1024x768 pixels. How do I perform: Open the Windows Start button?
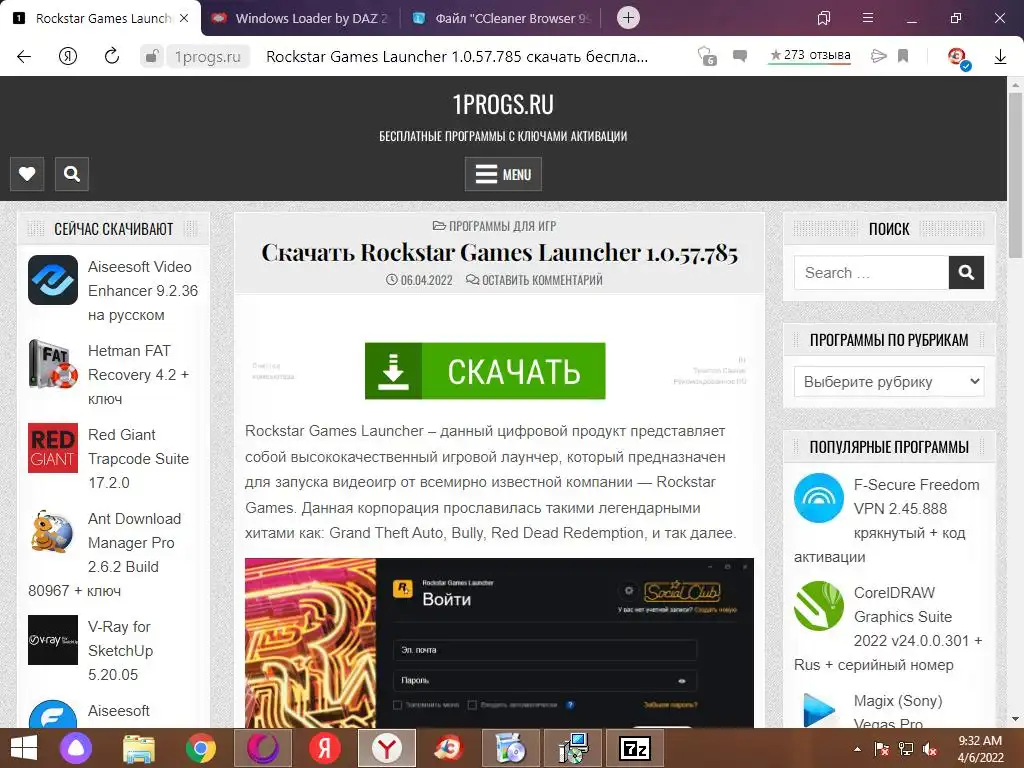point(24,748)
